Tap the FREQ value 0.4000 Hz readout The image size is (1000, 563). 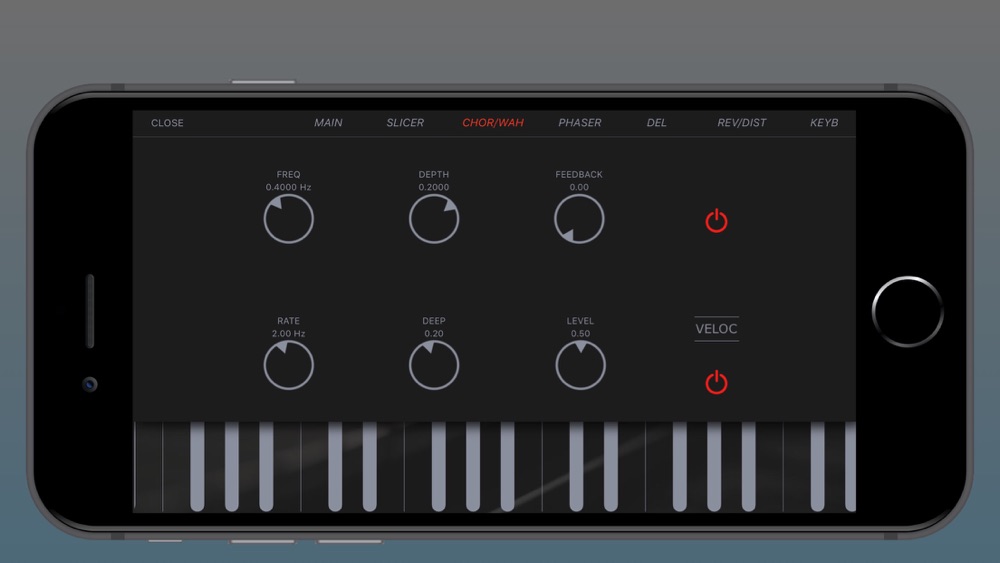tap(289, 188)
